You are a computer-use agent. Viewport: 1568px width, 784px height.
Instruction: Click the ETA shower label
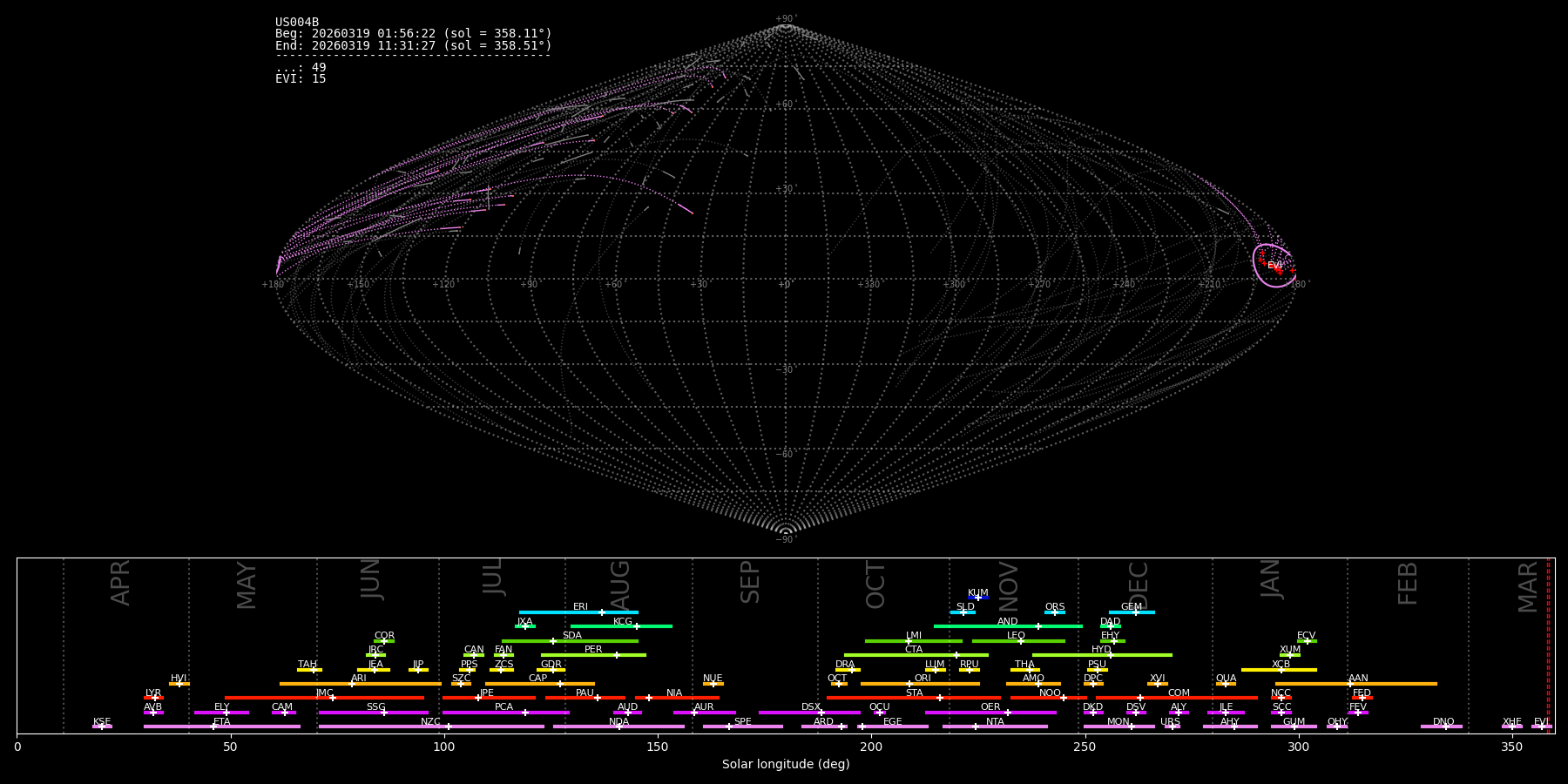click(x=222, y=722)
